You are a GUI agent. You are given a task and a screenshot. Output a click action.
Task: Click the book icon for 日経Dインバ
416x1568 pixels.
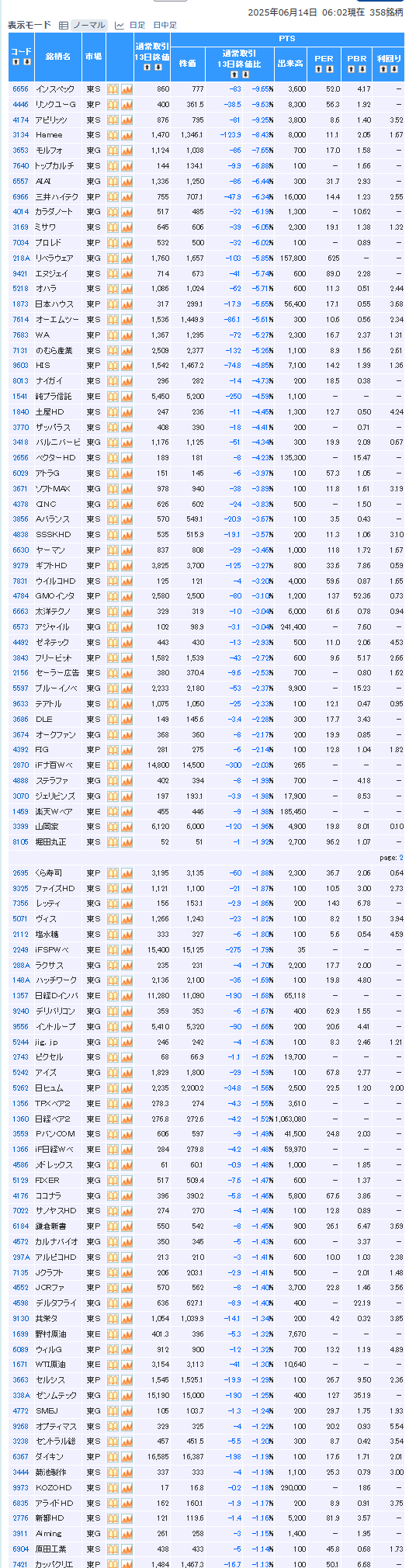(113, 996)
